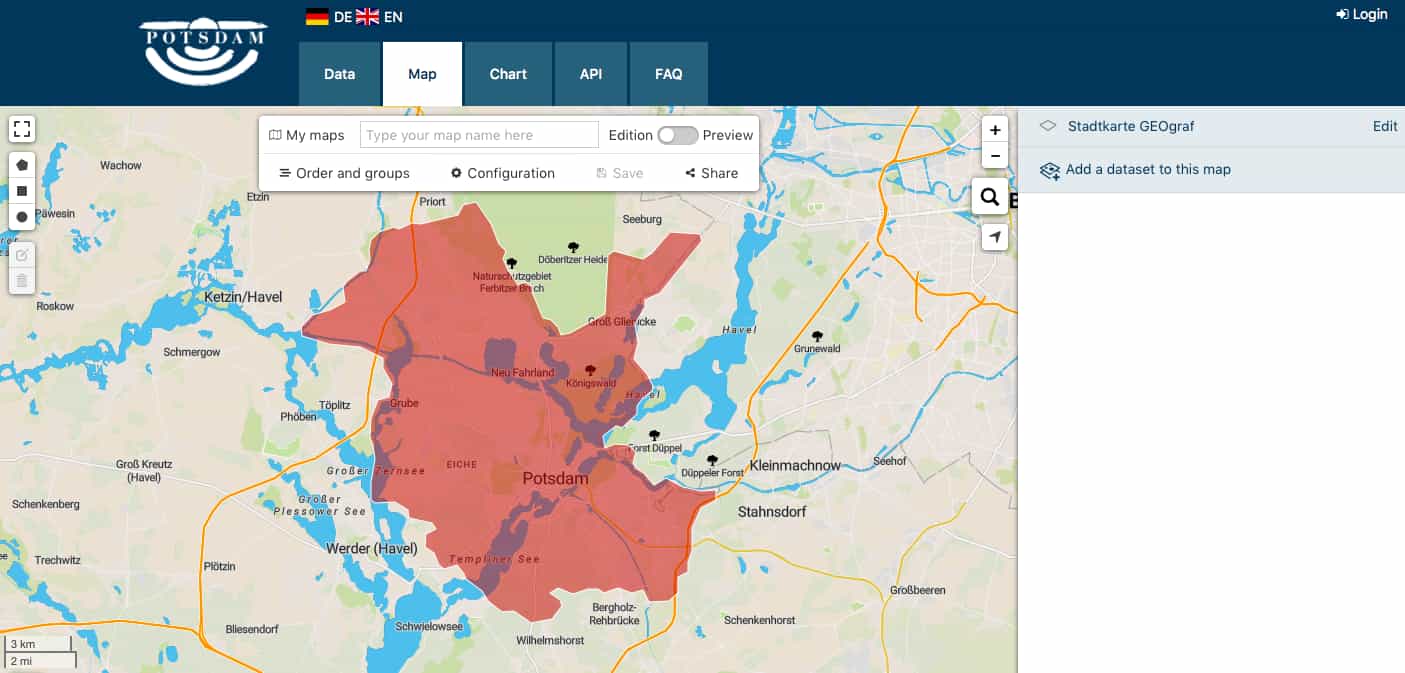This screenshot has width=1405, height=673.
Task: Expand Order and groups panel
Action: point(344,173)
